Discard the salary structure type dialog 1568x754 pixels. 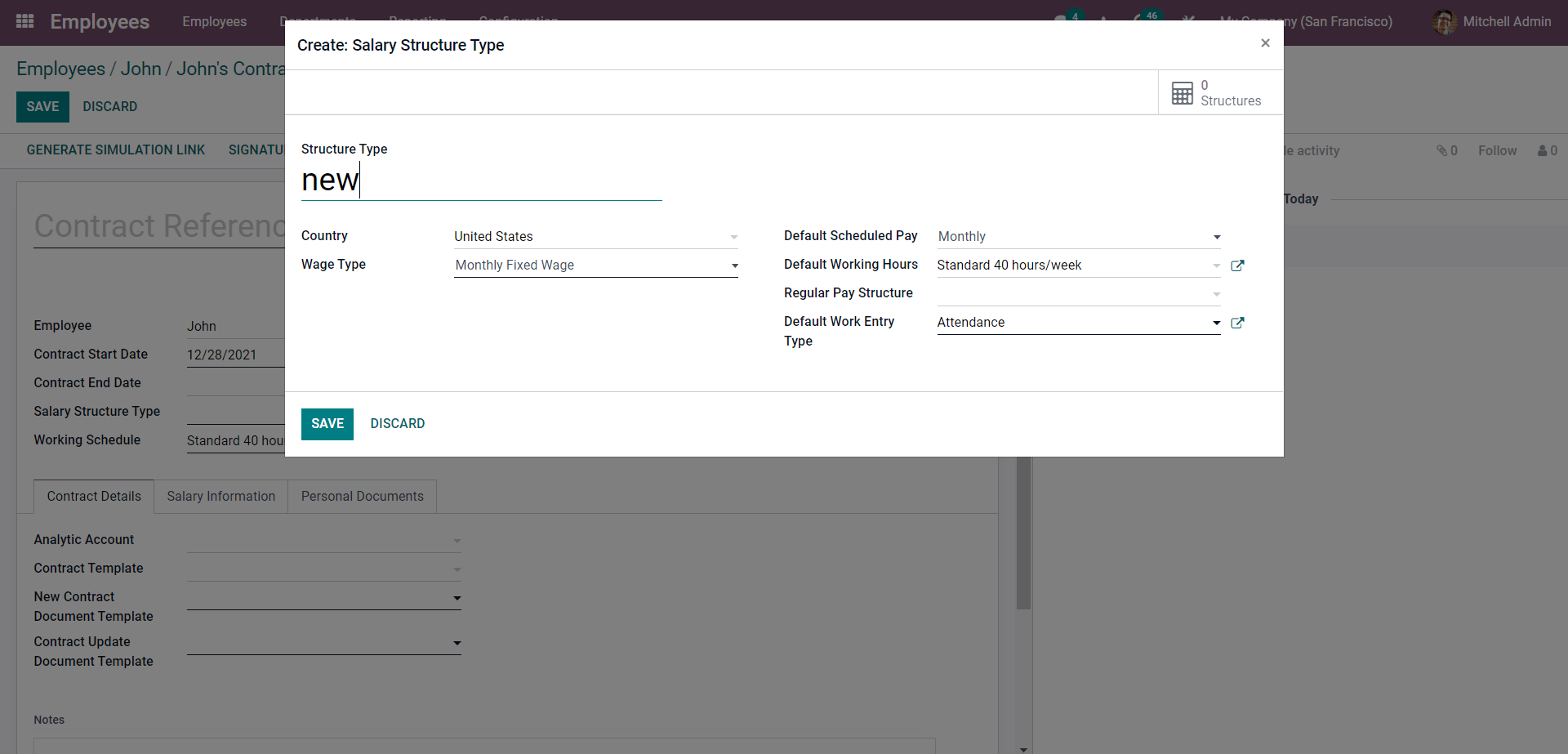point(397,424)
